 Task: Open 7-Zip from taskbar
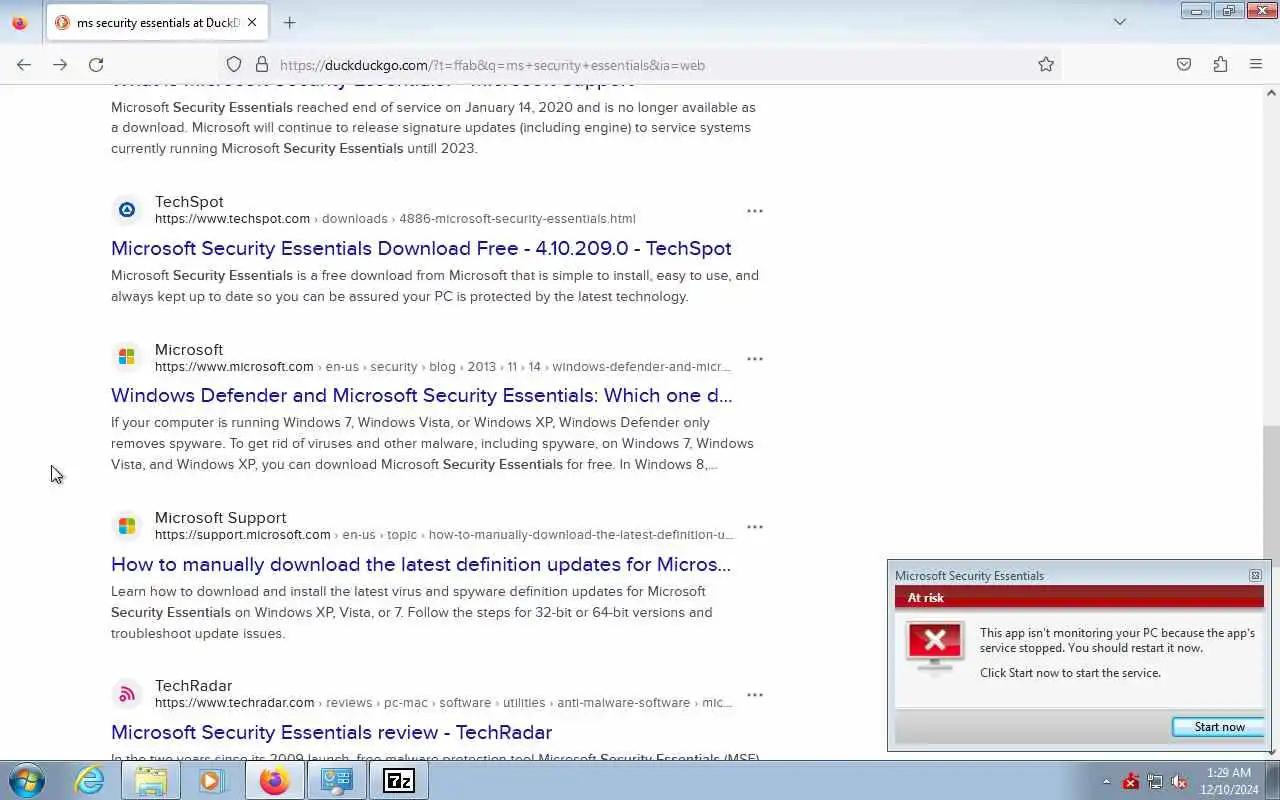point(398,780)
